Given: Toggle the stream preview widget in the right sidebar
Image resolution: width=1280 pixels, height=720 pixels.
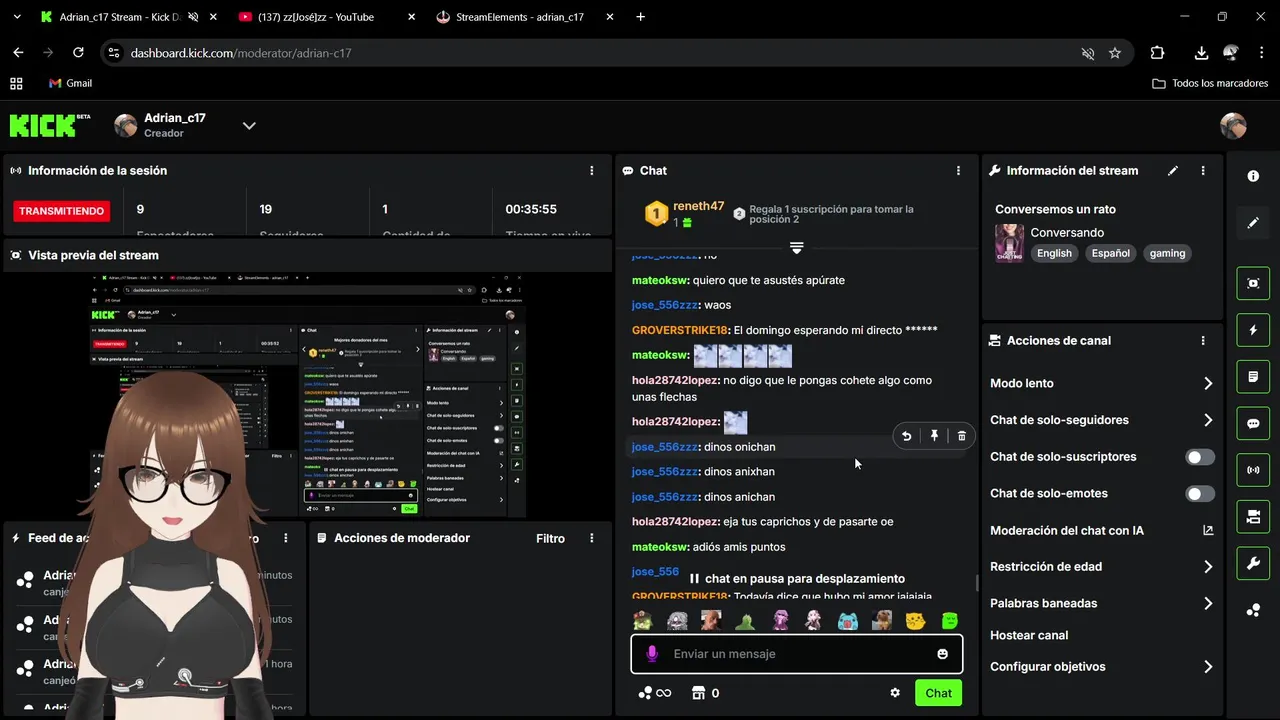Looking at the screenshot, I should tap(1253, 283).
